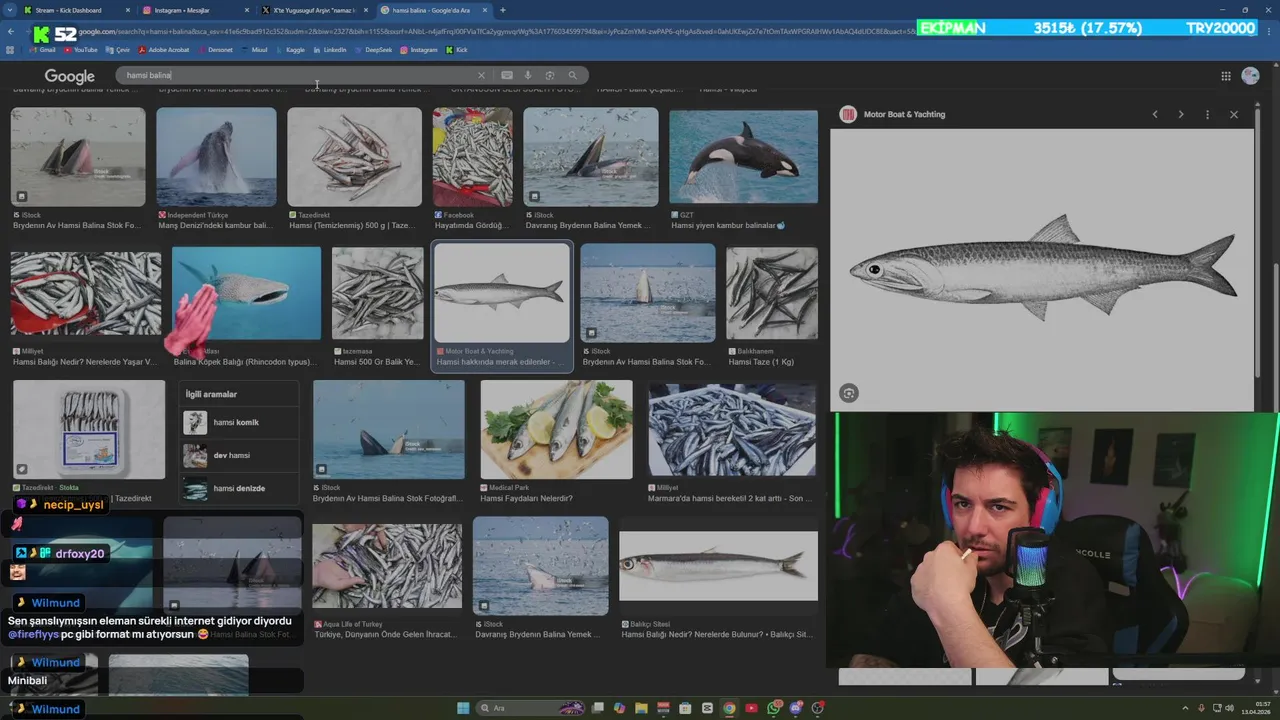Click the Google logo

(x=69, y=76)
